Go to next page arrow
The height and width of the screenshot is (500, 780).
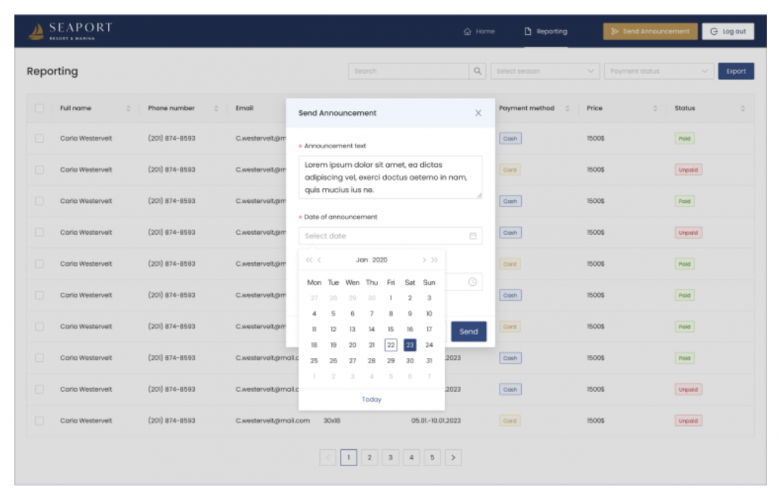[x=453, y=457]
